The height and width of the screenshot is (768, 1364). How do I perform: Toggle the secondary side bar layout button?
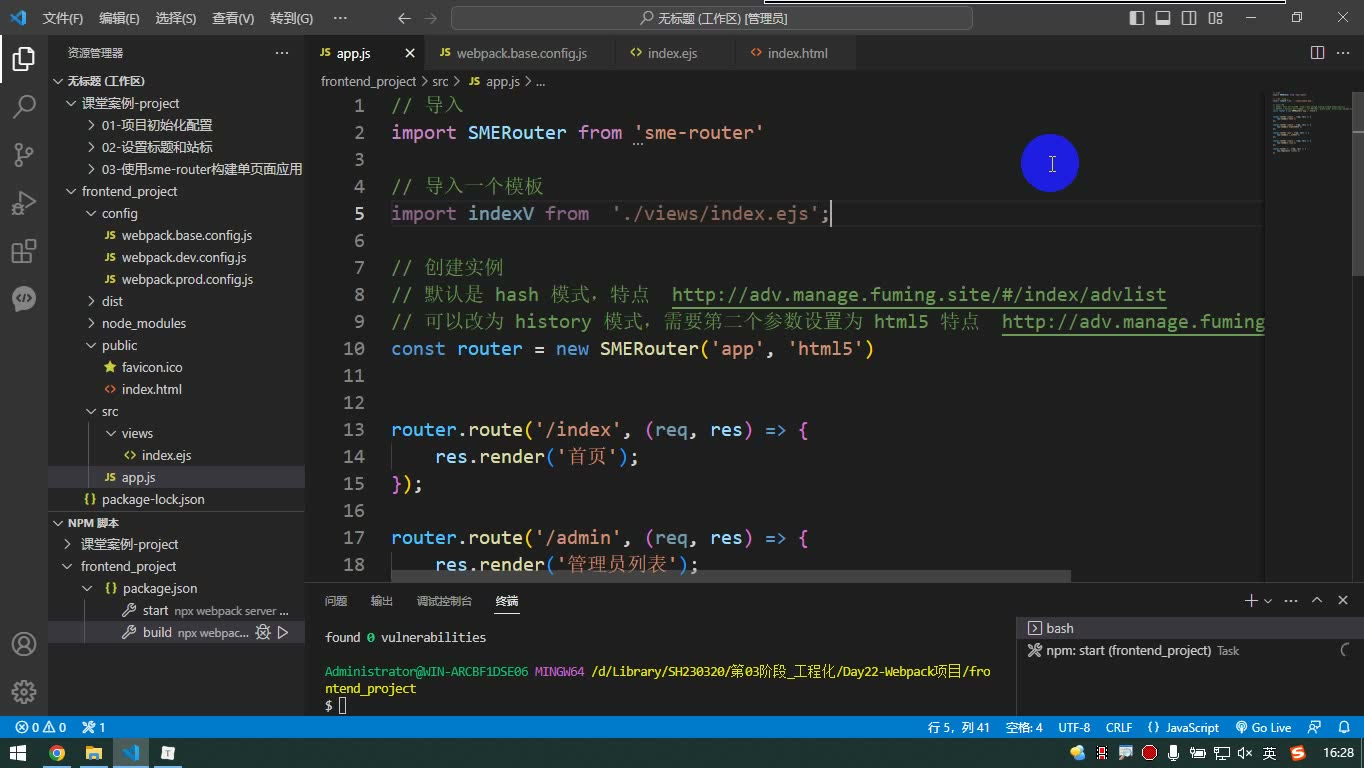1189,18
